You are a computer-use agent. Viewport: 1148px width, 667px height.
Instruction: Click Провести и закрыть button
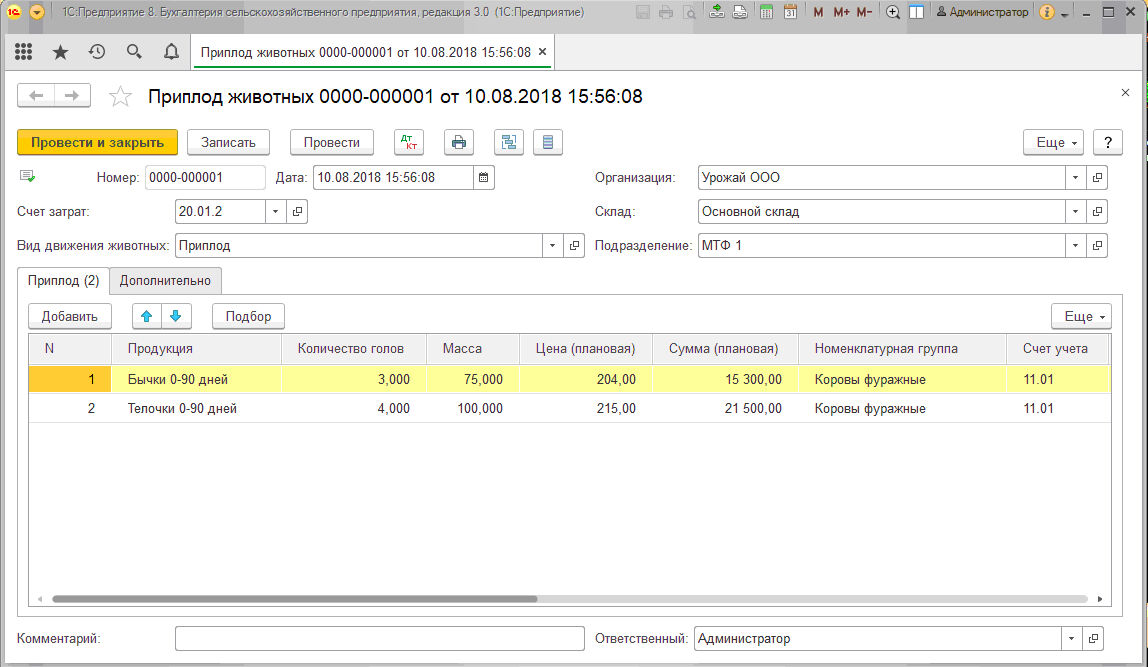(97, 142)
